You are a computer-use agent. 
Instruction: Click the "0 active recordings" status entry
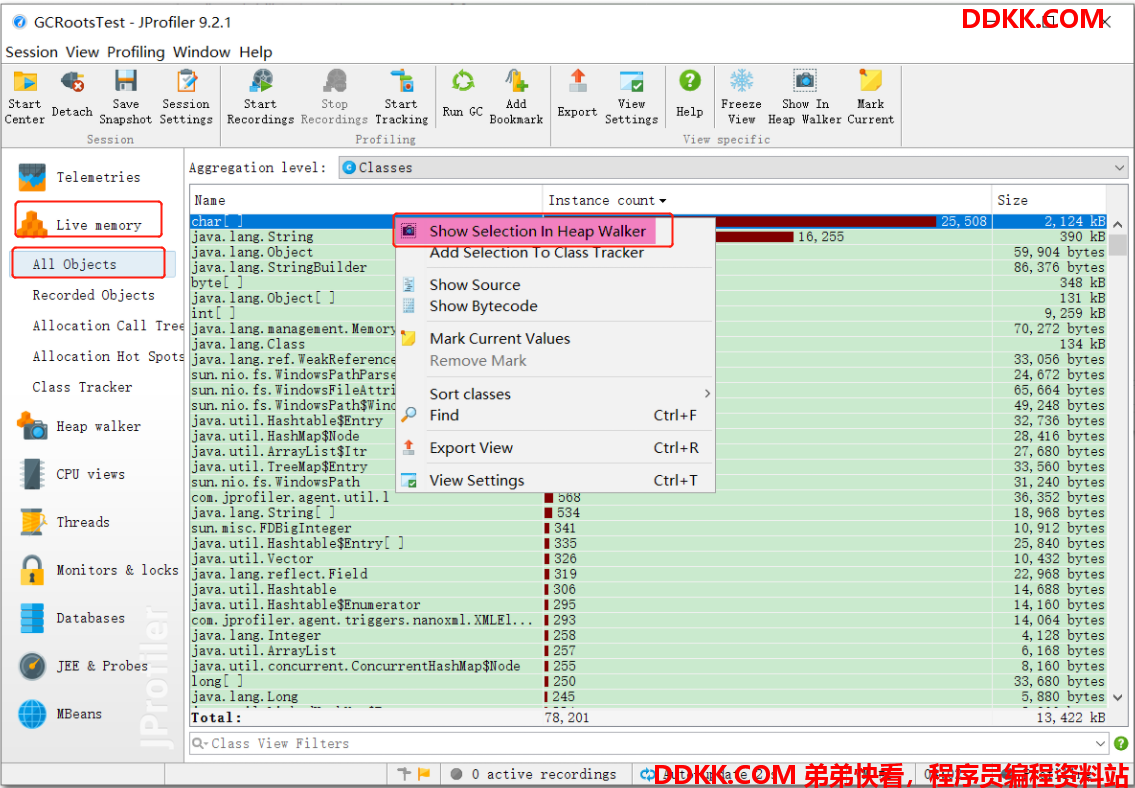[x=534, y=774]
